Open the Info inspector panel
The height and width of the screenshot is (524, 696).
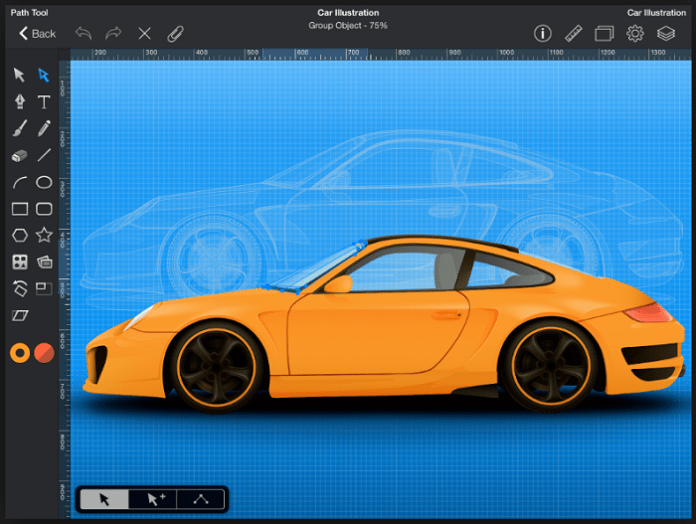543,33
